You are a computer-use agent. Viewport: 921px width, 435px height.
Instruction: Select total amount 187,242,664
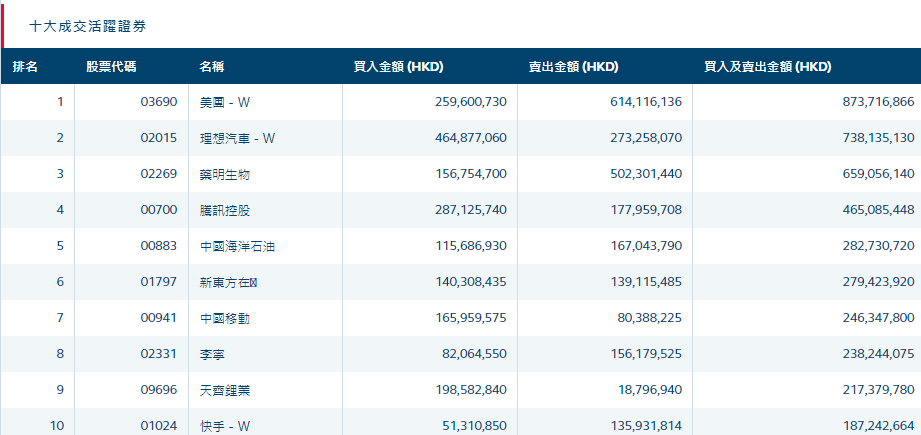[879, 426]
